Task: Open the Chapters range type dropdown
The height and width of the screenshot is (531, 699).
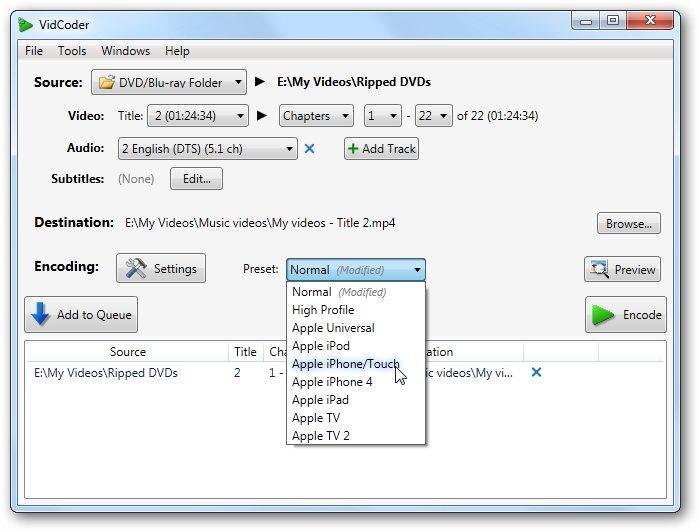Action: pos(316,116)
